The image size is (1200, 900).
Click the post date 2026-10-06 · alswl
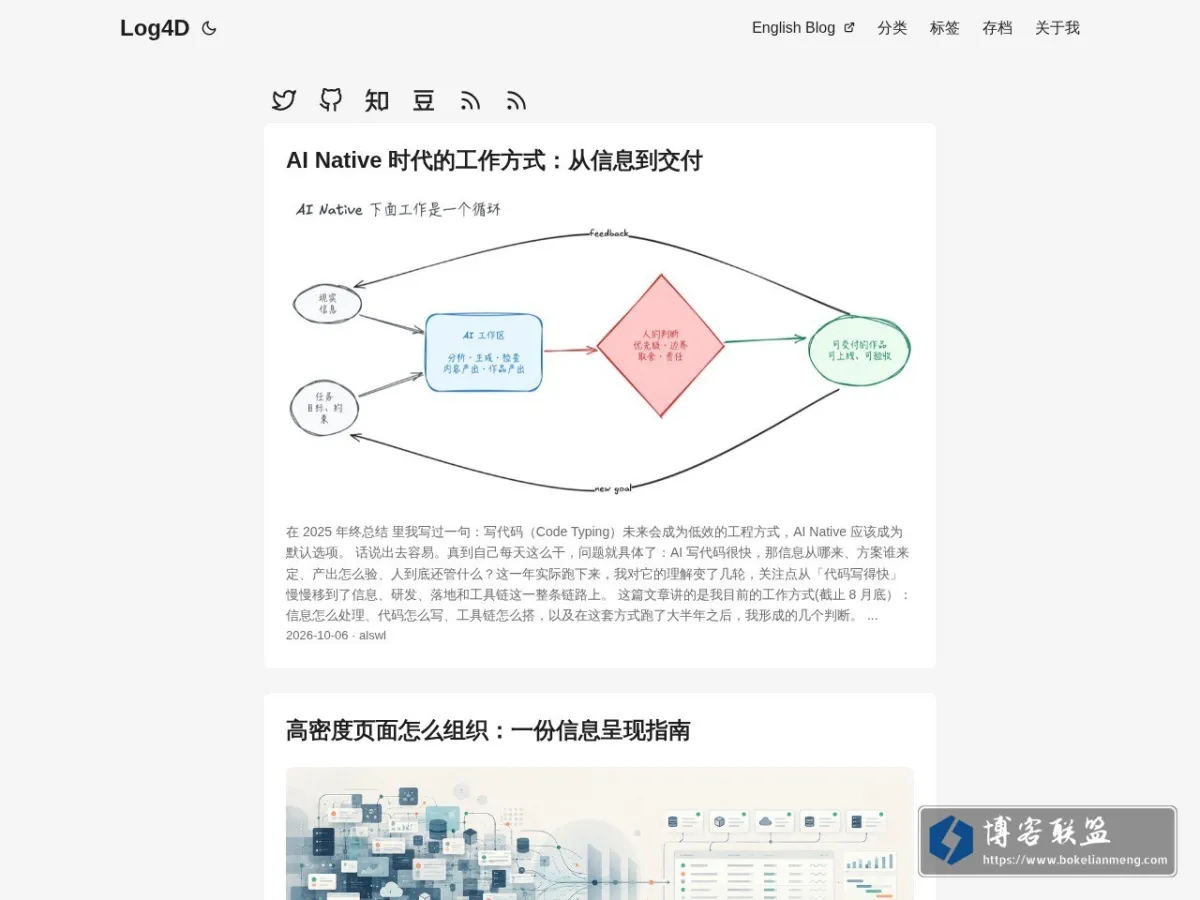pos(336,635)
